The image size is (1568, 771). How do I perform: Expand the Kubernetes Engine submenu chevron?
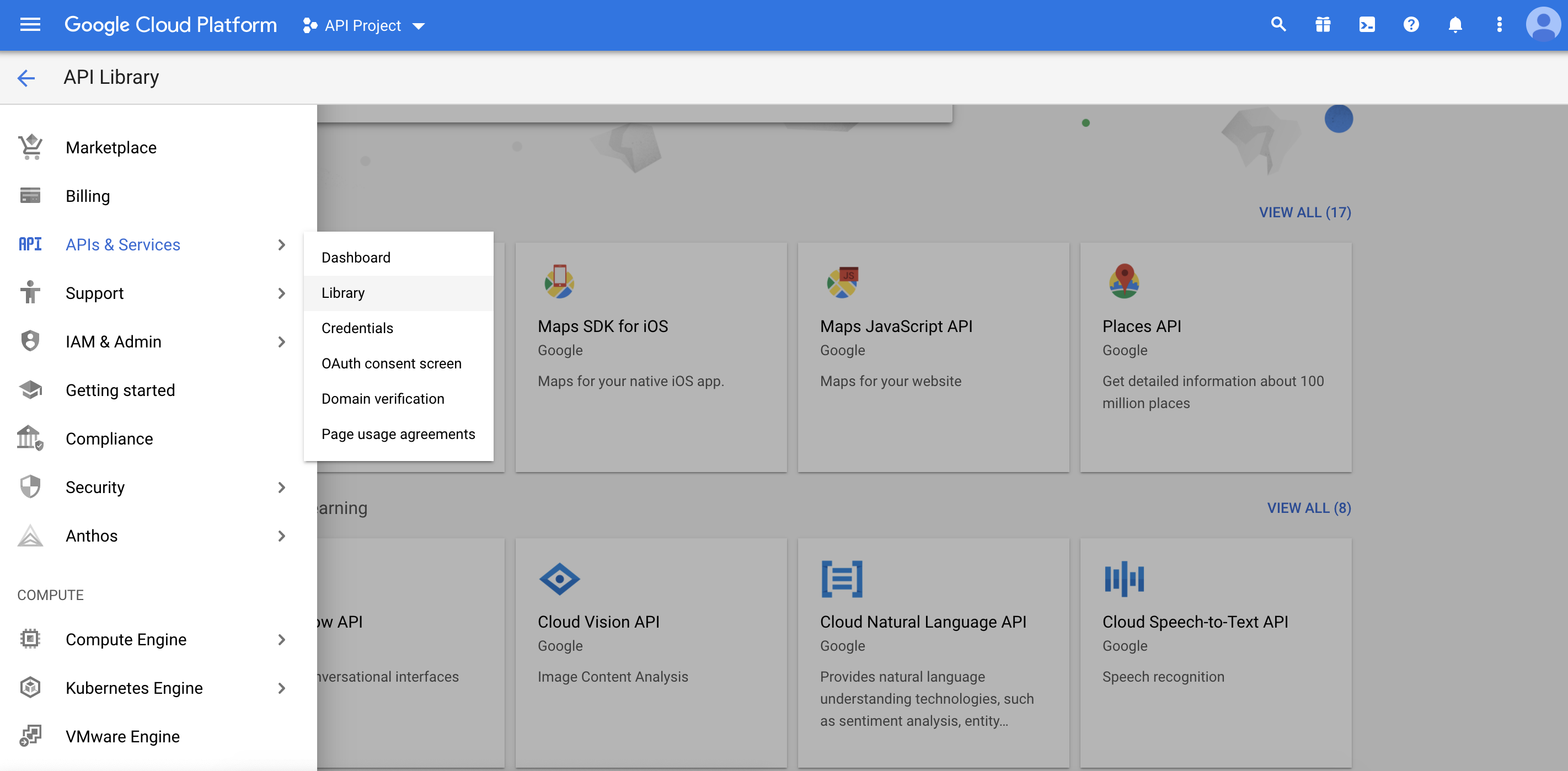(x=281, y=688)
